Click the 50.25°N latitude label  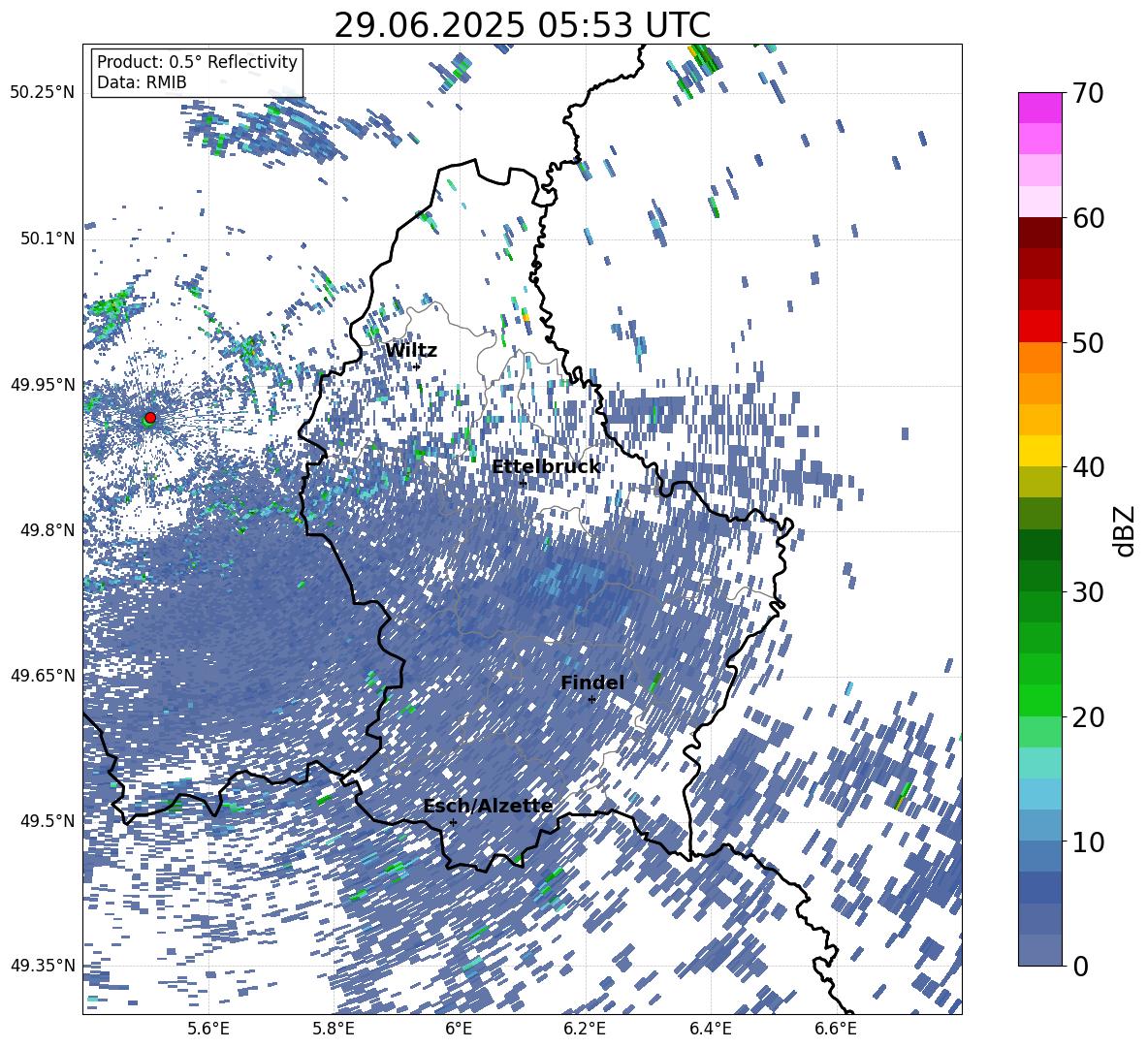(x=43, y=93)
